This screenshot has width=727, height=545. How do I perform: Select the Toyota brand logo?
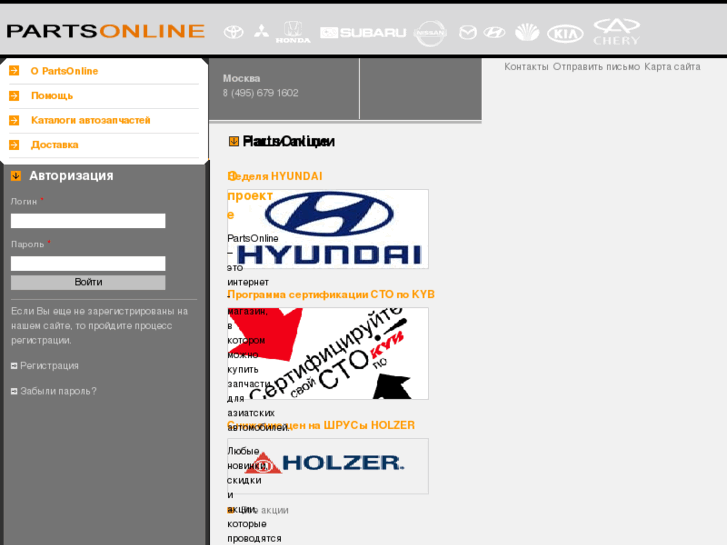click(x=233, y=32)
